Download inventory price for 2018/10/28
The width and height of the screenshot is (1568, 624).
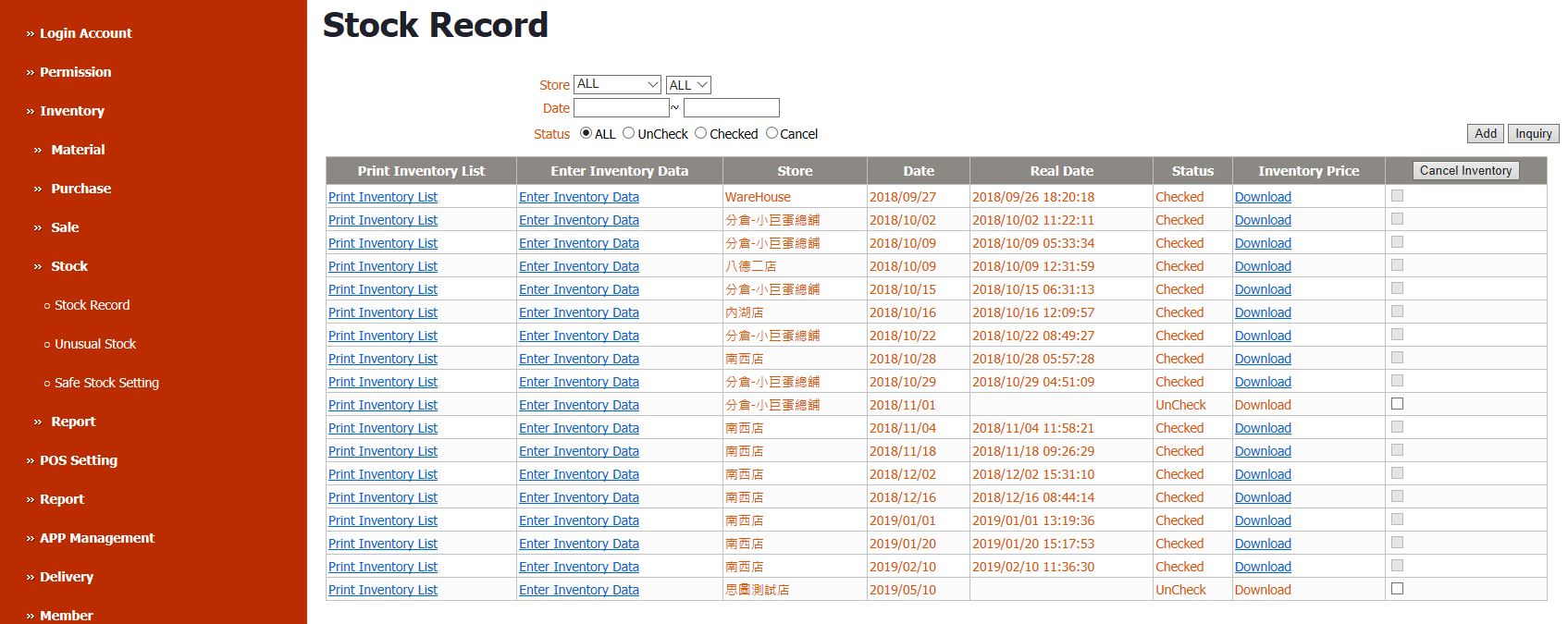1263,359
